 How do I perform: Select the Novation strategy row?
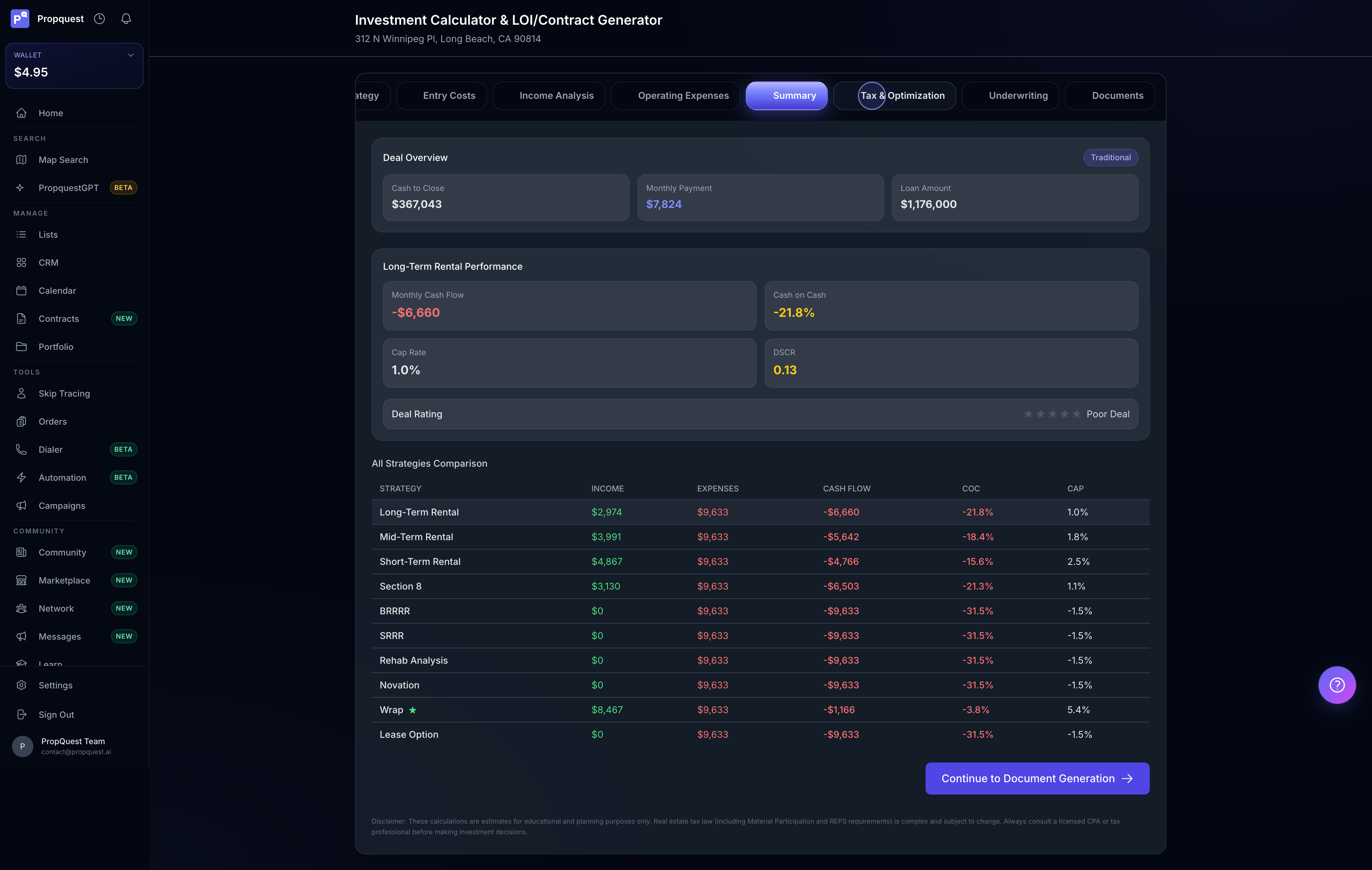pos(760,685)
